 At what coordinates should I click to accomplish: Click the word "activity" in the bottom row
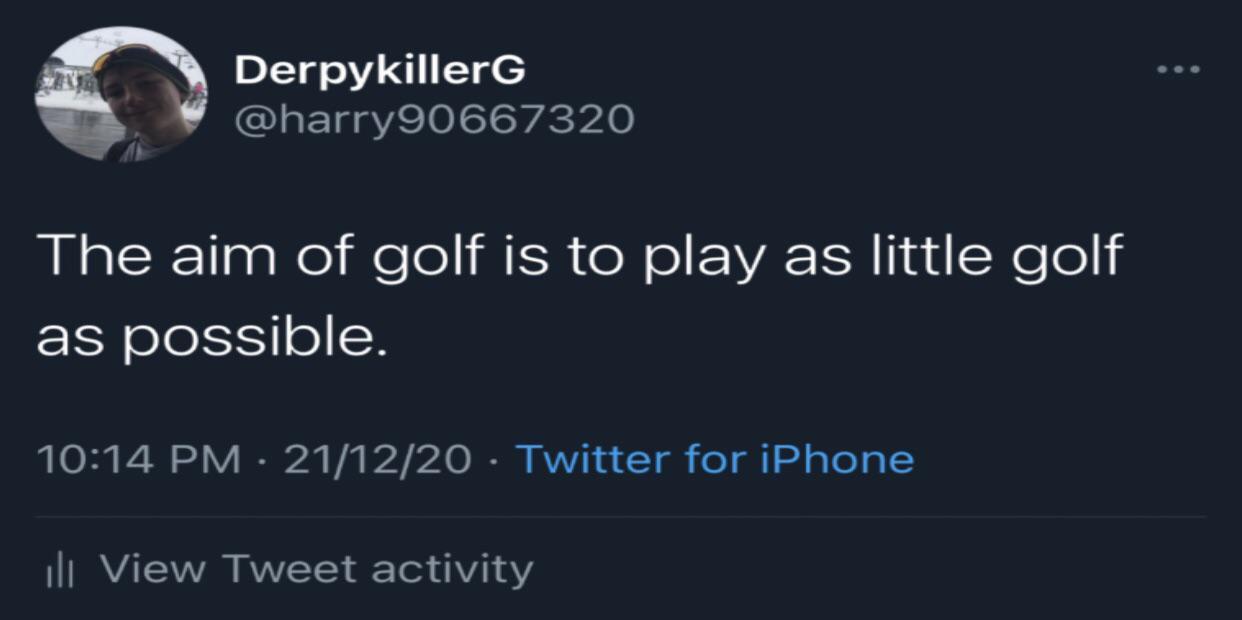tap(452, 569)
